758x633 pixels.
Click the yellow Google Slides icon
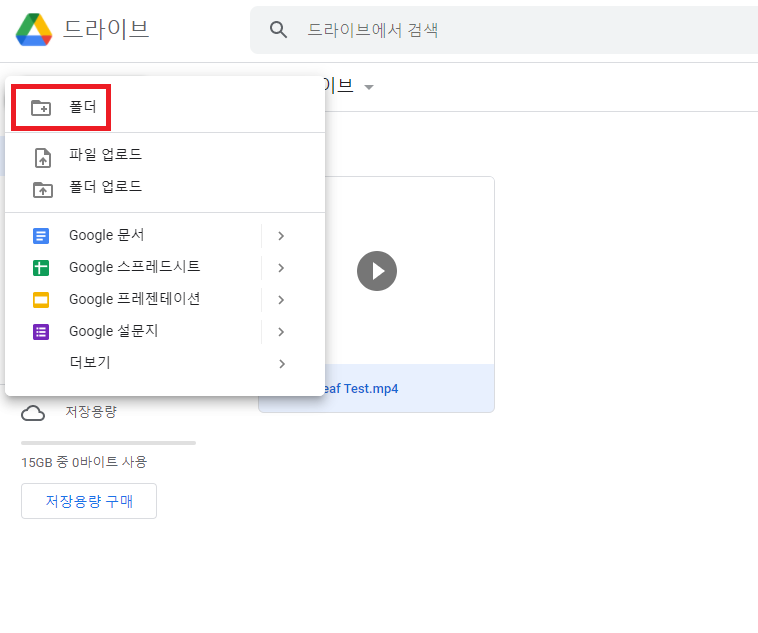click(41, 300)
